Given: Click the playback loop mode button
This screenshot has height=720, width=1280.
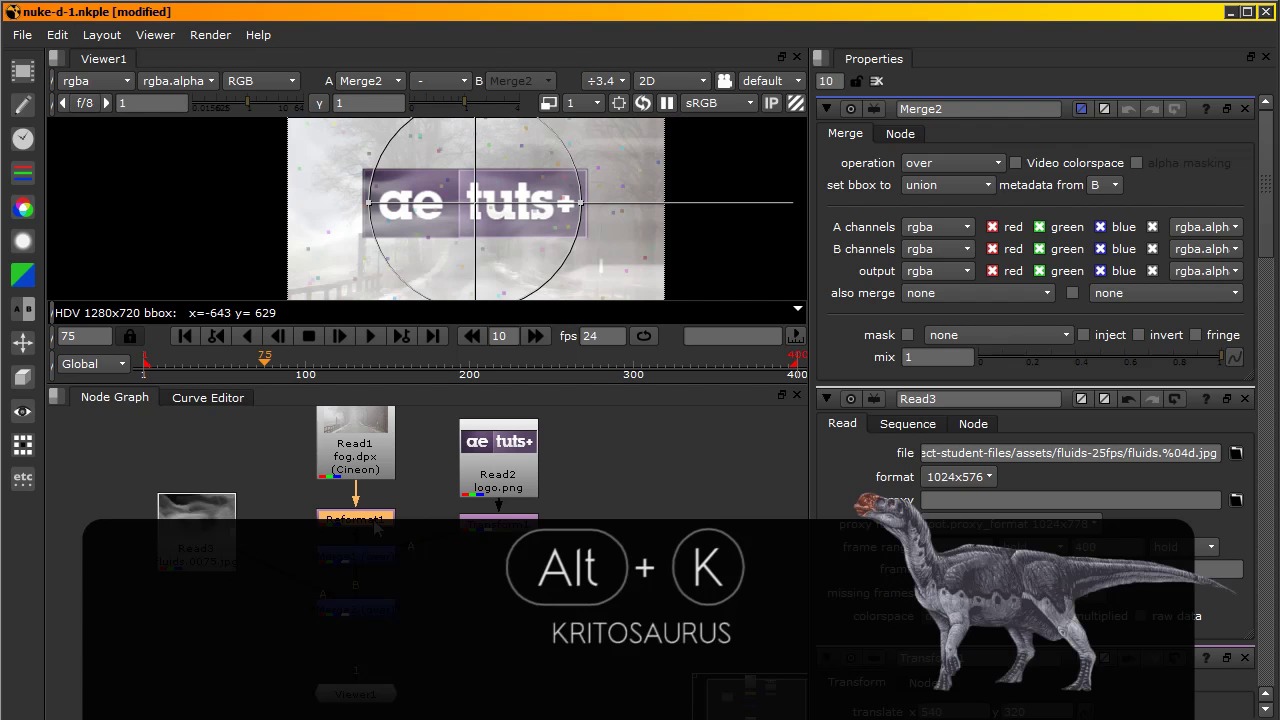Looking at the screenshot, I should 644,337.
